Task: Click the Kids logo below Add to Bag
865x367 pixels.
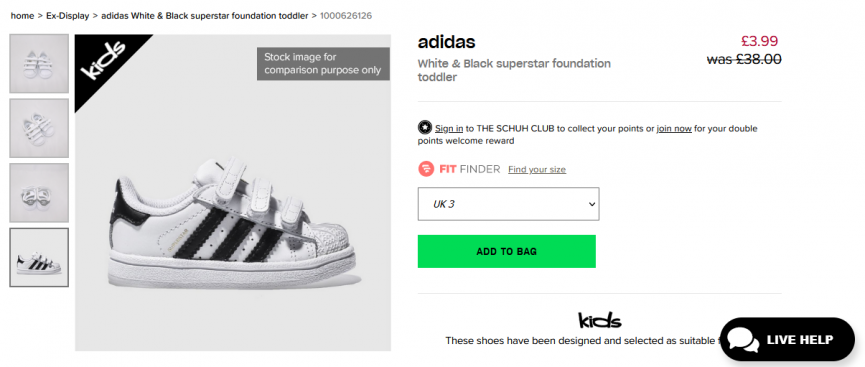Action: (x=600, y=320)
